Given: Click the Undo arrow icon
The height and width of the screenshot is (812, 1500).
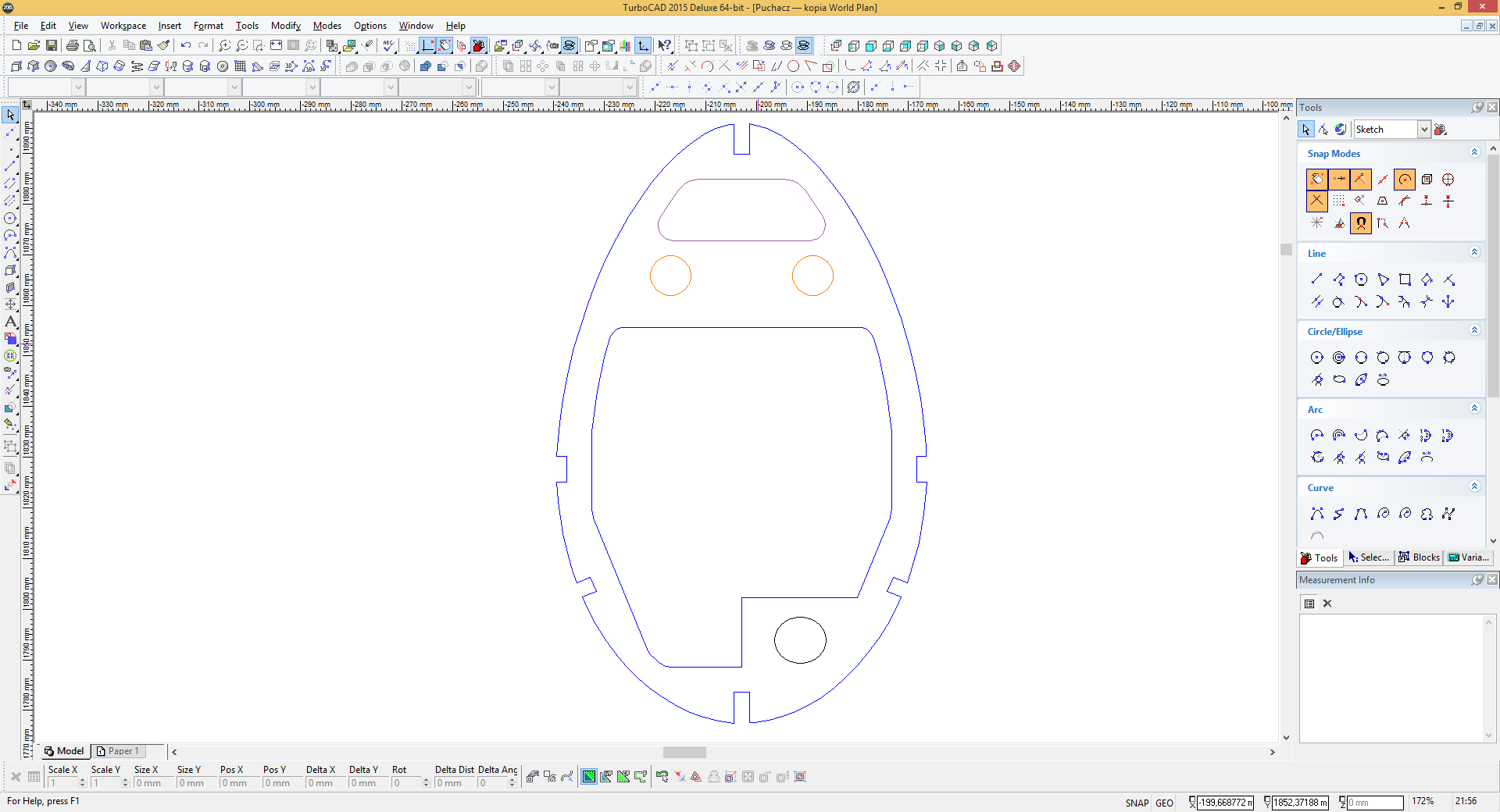Looking at the screenshot, I should (185, 46).
